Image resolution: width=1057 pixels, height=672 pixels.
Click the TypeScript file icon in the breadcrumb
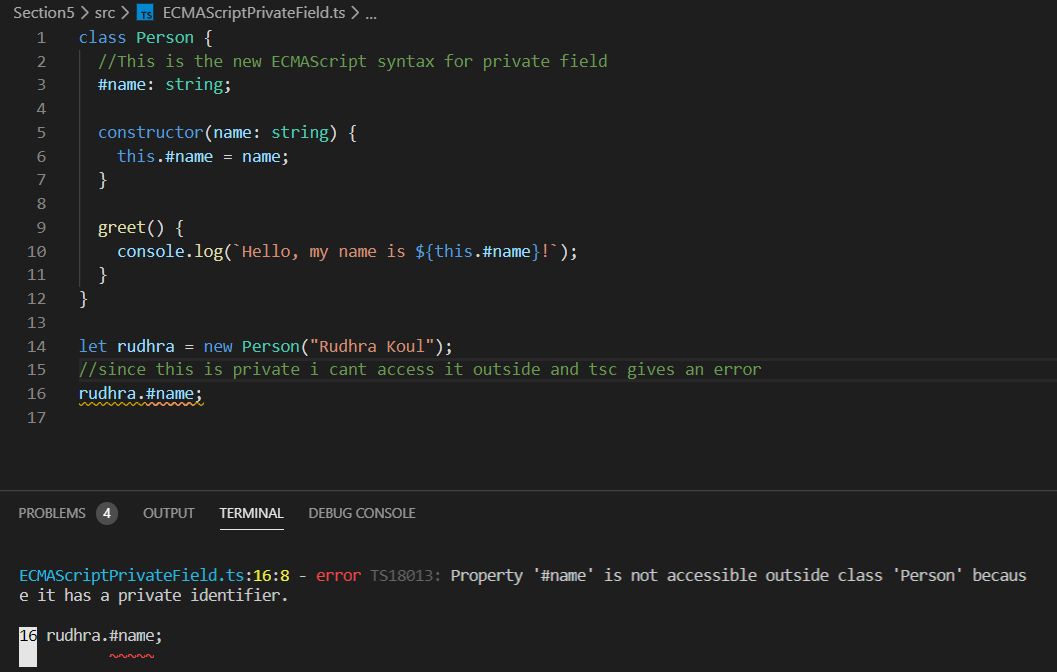[x=145, y=13]
